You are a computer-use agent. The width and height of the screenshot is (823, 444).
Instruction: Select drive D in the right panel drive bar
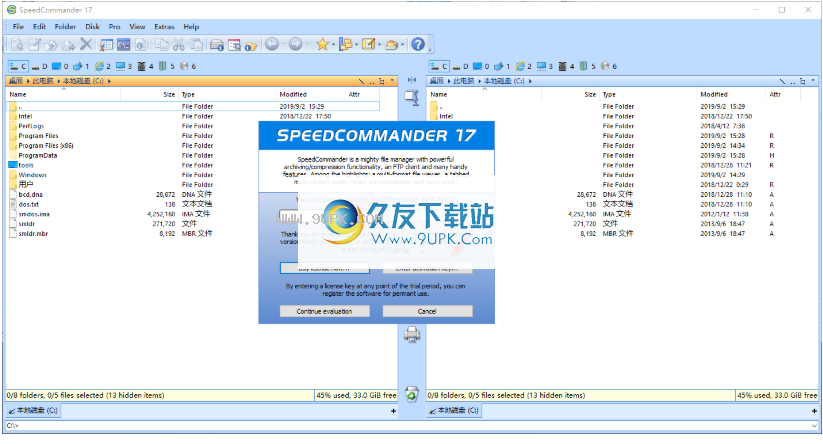click(461, 66)
